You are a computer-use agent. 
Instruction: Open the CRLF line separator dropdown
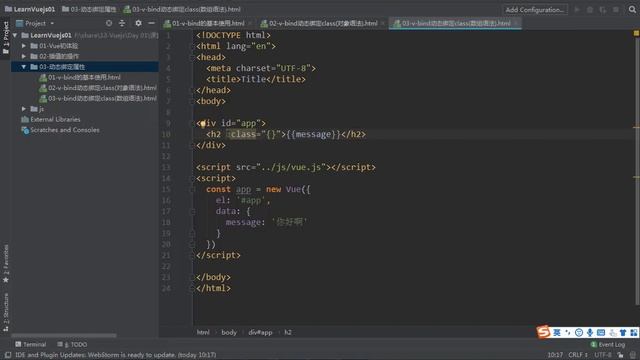(x=578, y=355)
